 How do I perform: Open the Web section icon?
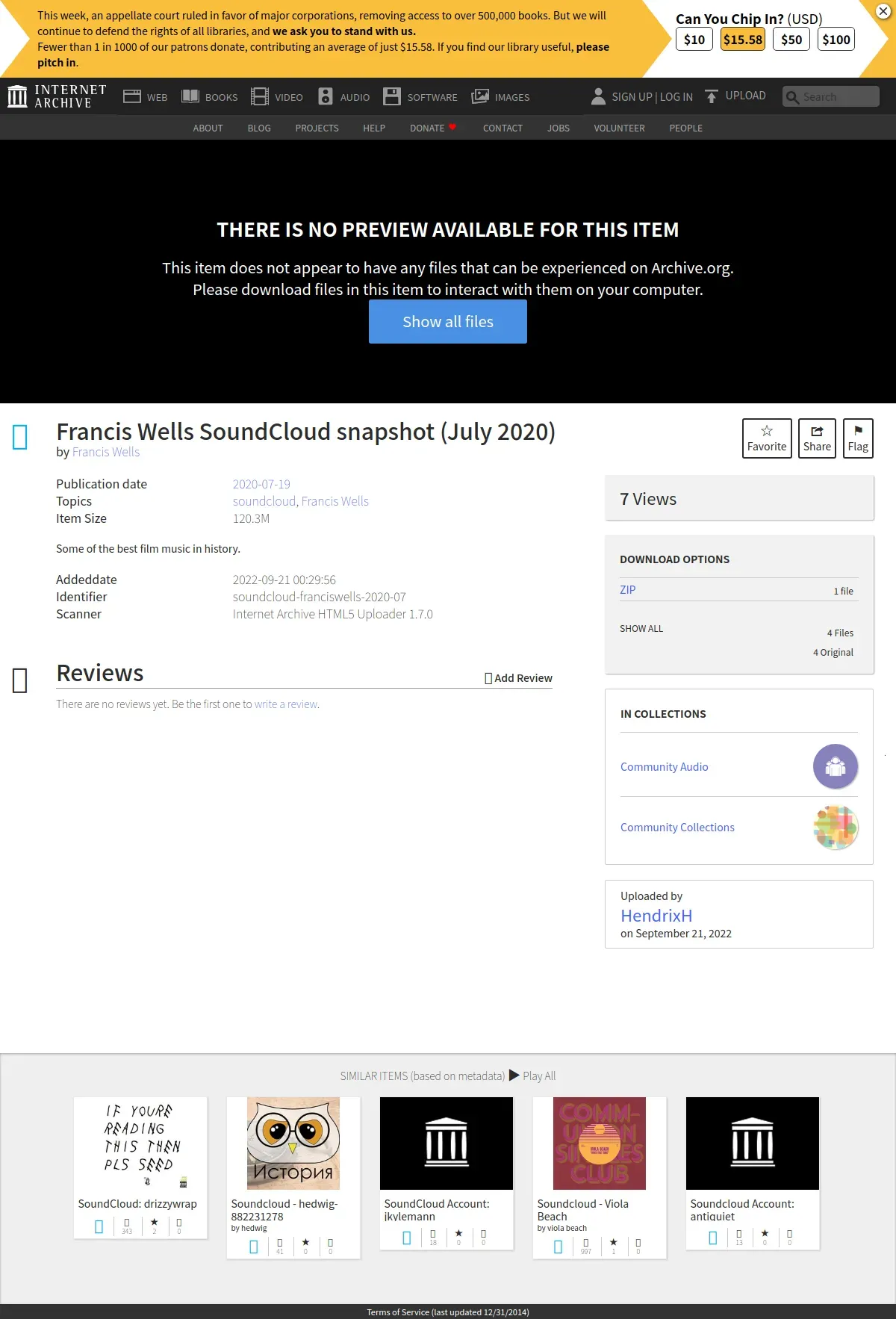click(x=132, y=96)
